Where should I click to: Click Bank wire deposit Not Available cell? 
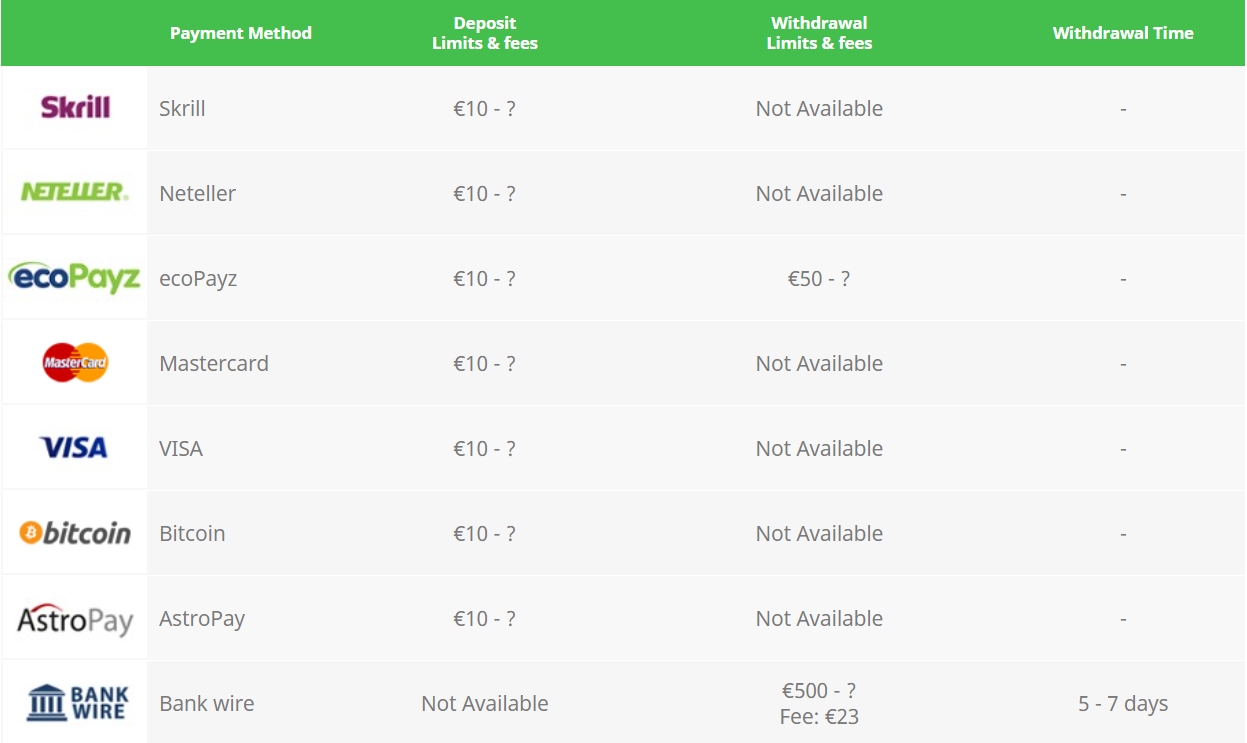[485, 703]
